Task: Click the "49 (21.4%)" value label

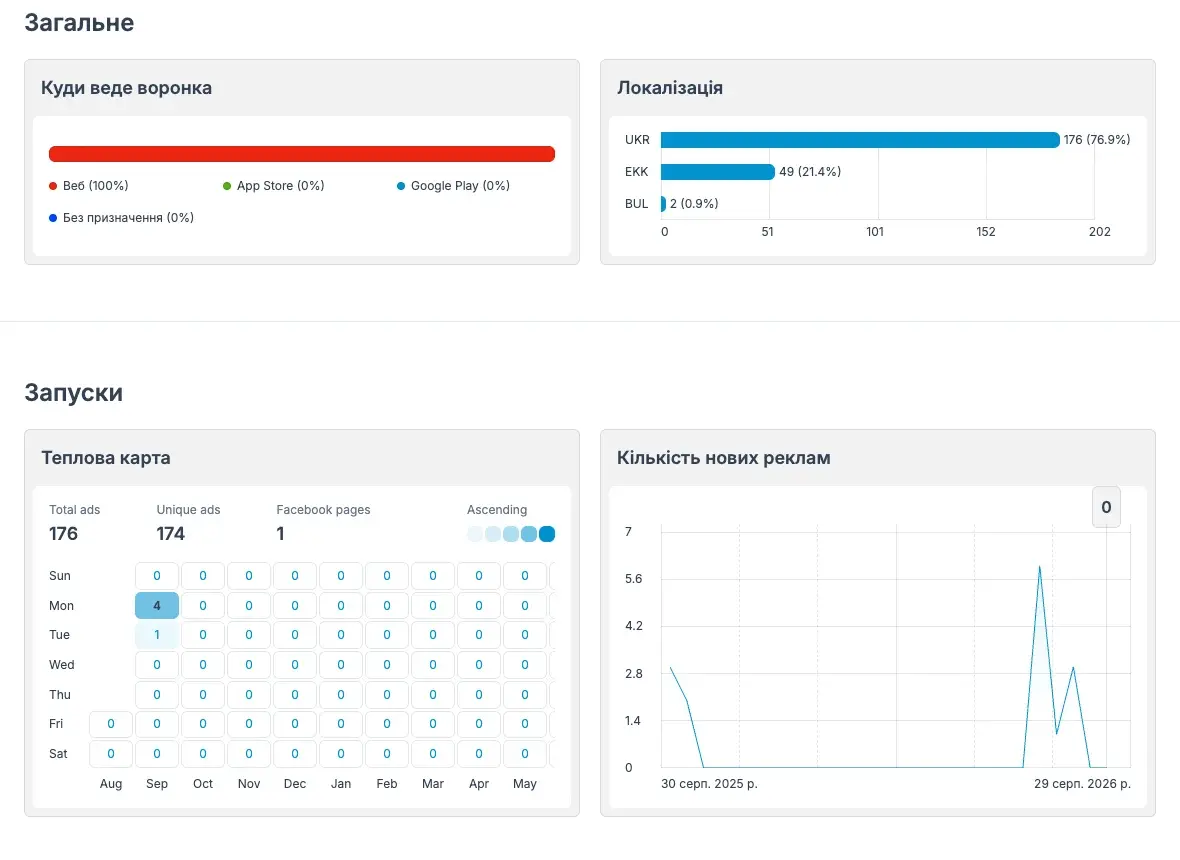Action: point(810,172)
